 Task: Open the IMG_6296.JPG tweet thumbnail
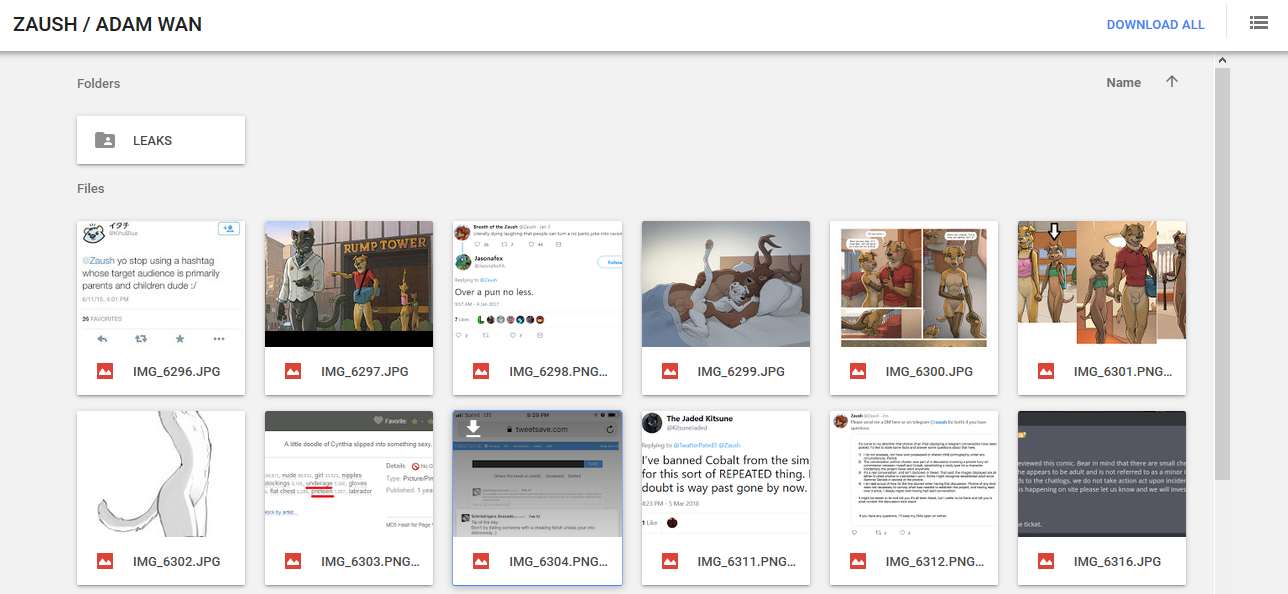tap(161, 284)
